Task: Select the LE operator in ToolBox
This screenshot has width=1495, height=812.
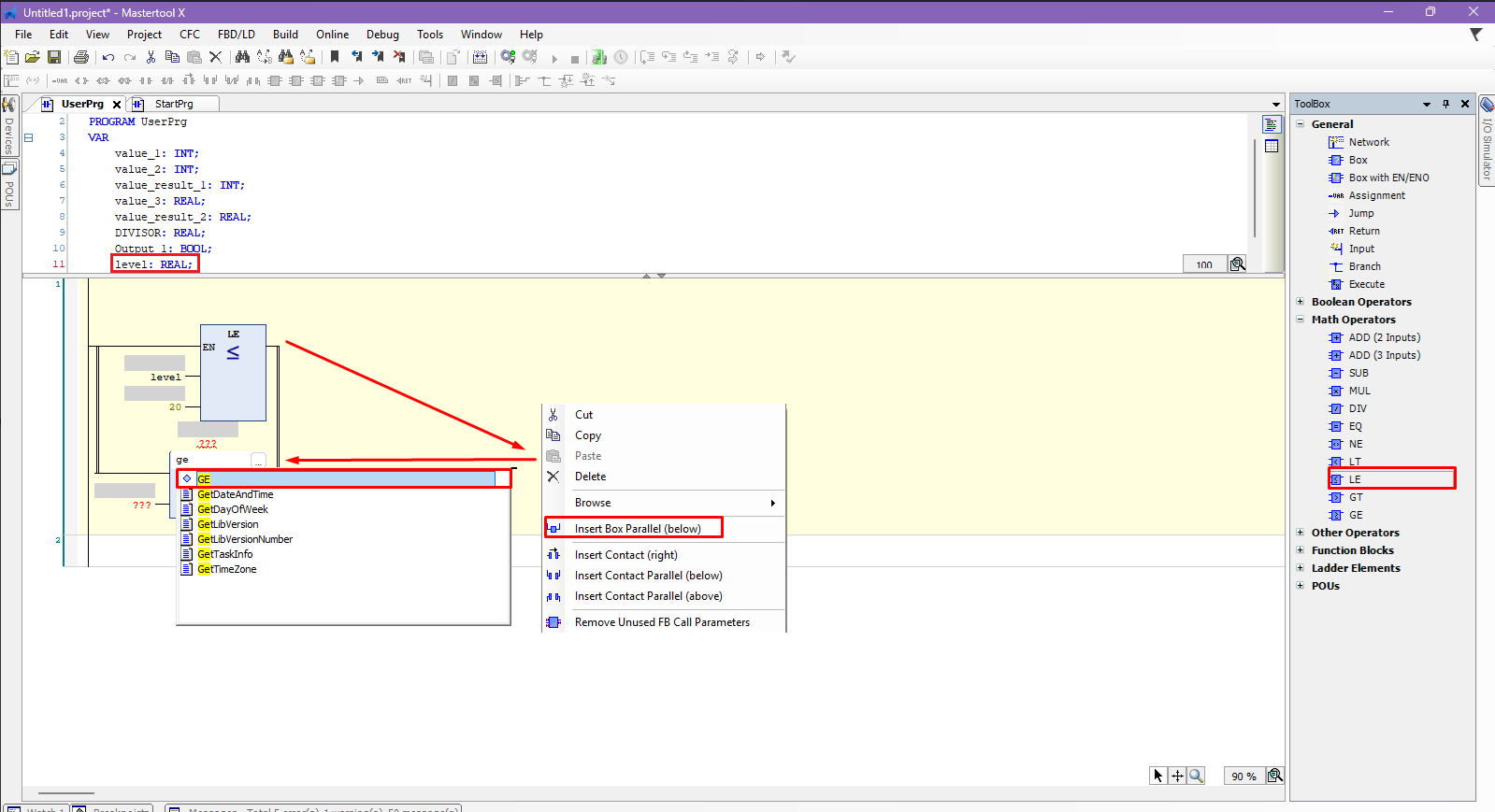Action: point(1355,479)
